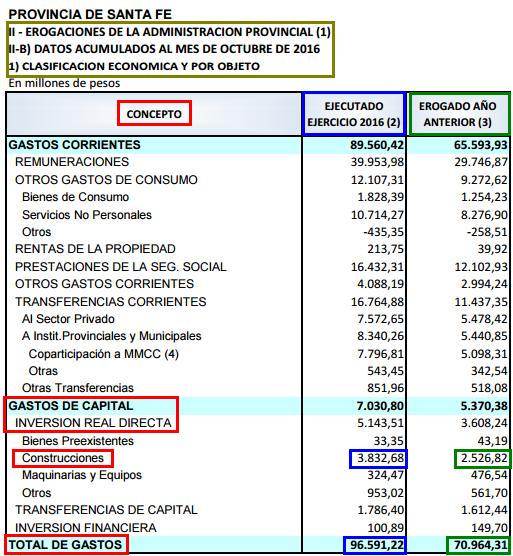Select value 7.572,65
The image size is (513, 556).
pos(380,319)
